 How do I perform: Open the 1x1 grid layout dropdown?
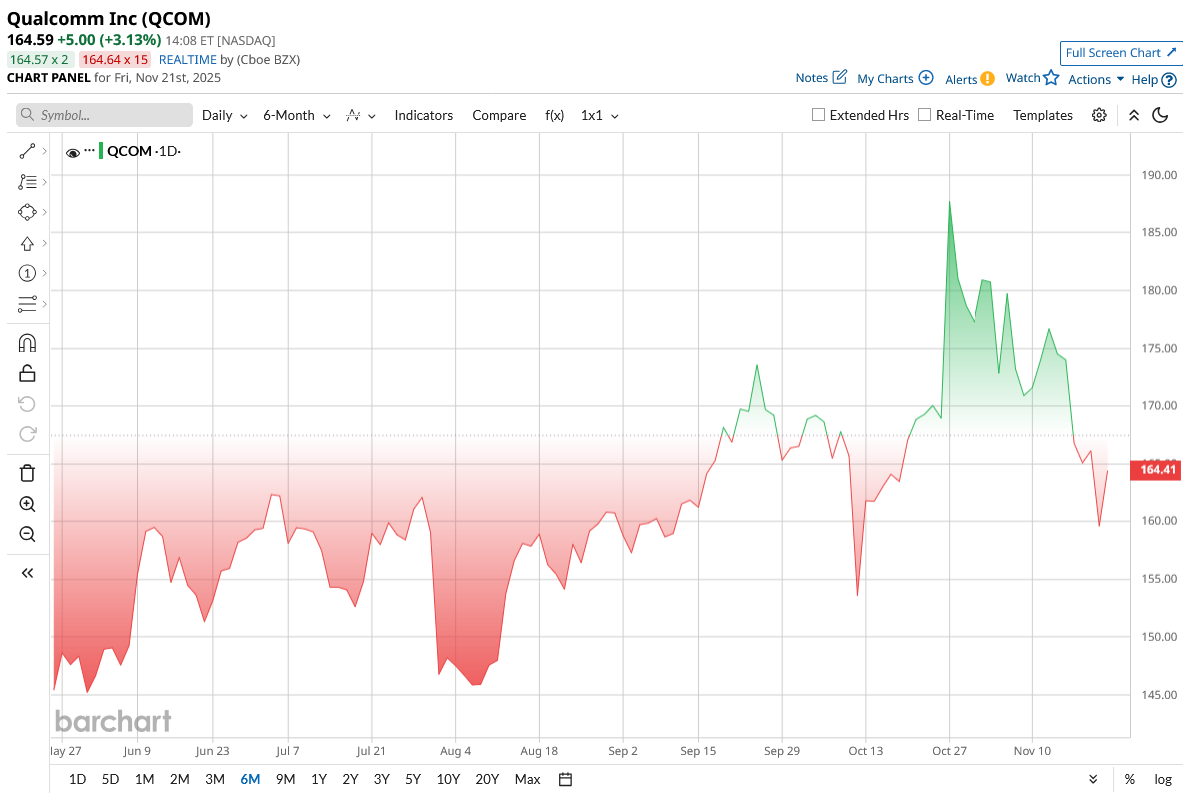pyautogui.click(x=600, y=115)
